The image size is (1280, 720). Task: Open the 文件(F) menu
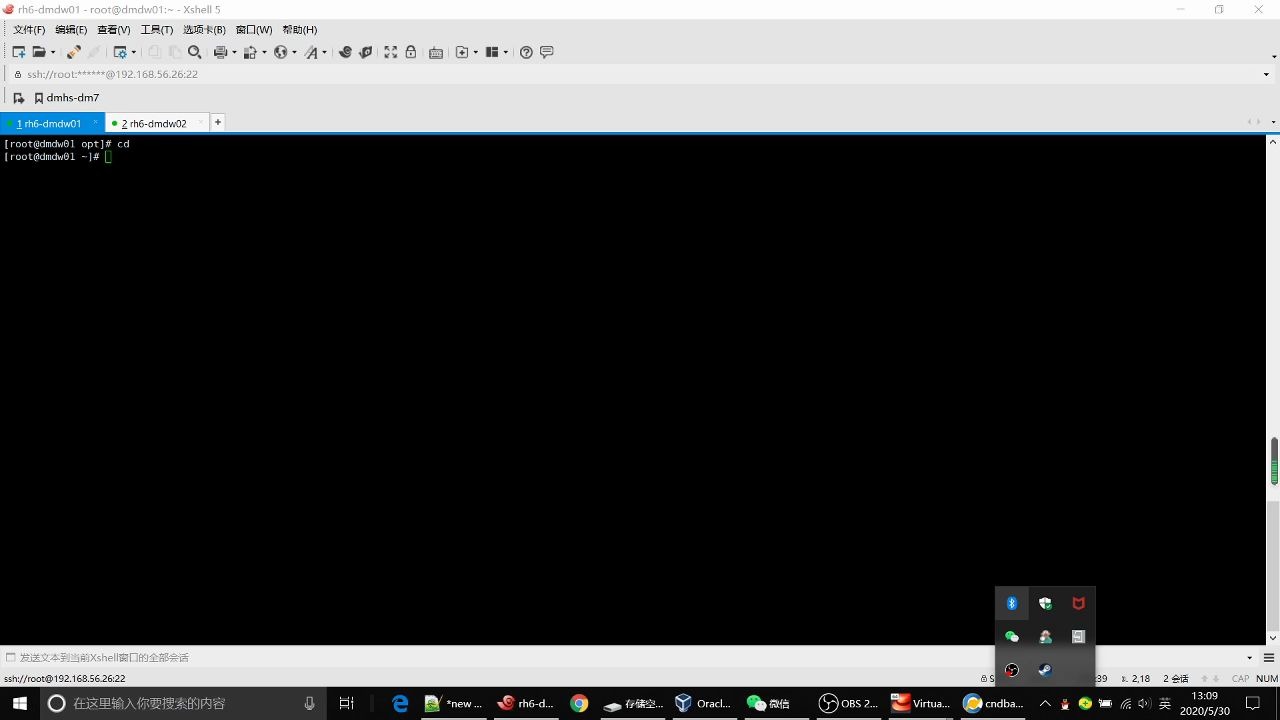pyautogui.click(x=28, y=30)
